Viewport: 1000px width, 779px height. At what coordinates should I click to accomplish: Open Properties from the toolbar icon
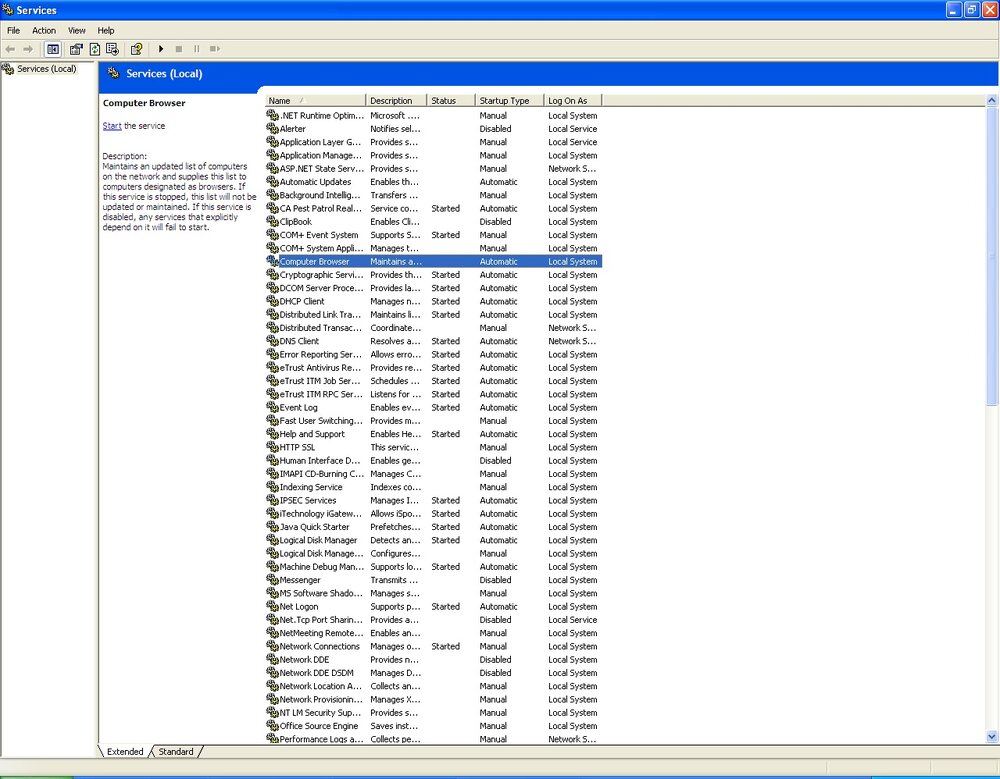coord(76,49)
